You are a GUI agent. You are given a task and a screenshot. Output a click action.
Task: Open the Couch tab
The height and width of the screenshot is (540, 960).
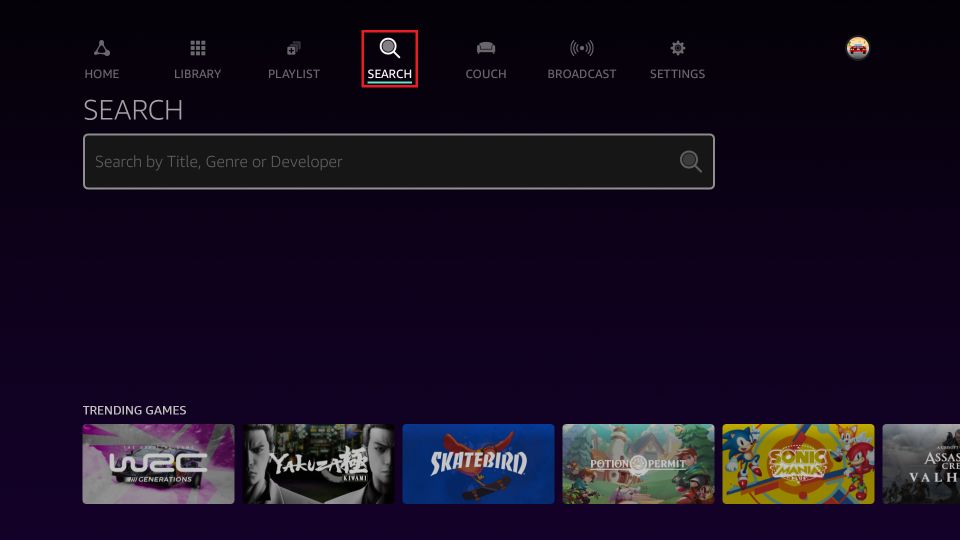point(486,59)
